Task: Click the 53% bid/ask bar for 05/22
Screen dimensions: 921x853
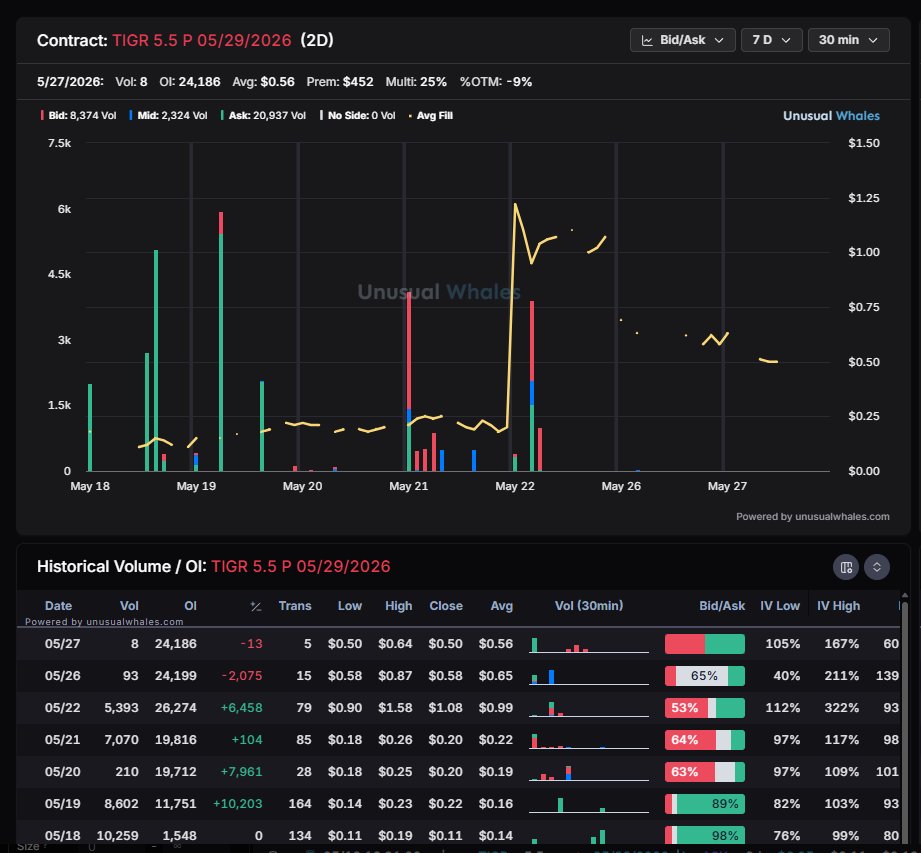Action: (705, 708)
